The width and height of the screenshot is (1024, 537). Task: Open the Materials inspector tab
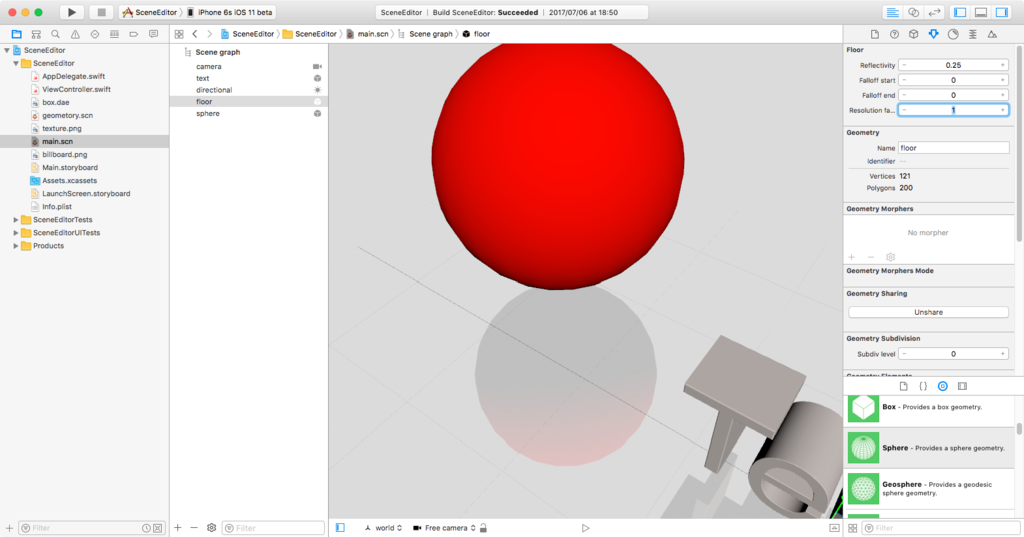coord(953,34)
